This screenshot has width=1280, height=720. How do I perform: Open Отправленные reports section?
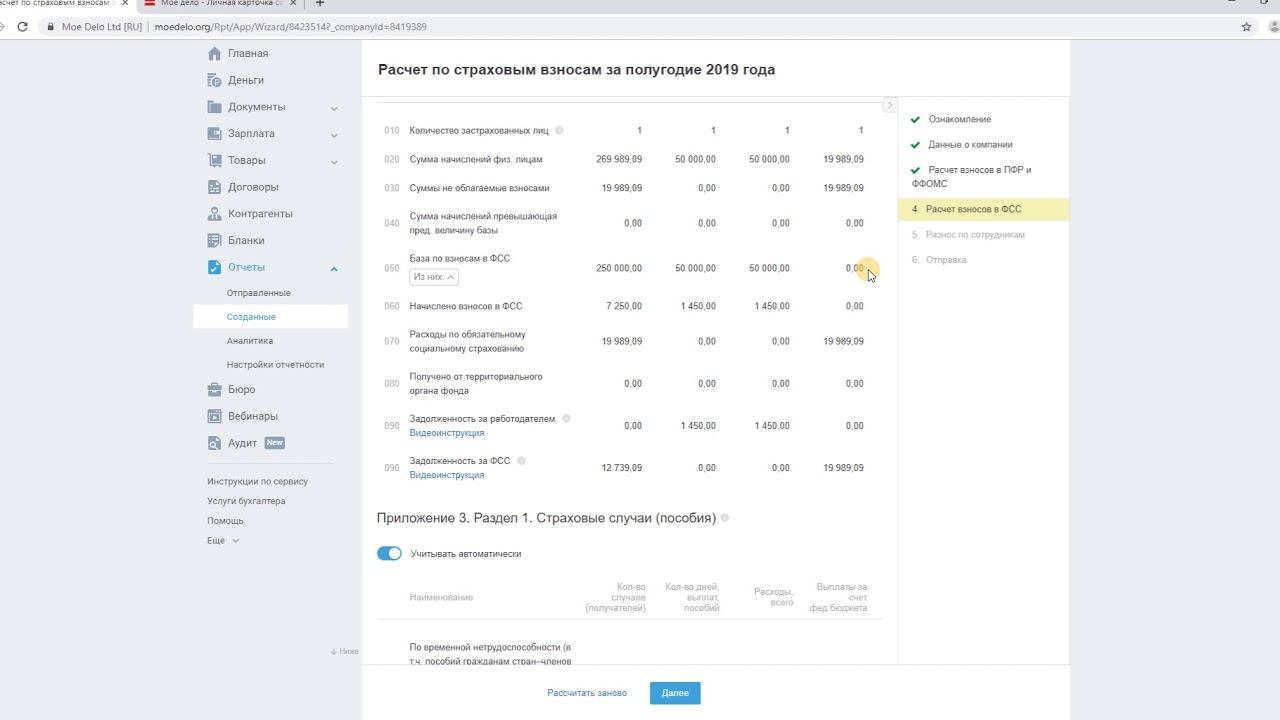coord(259,293)
